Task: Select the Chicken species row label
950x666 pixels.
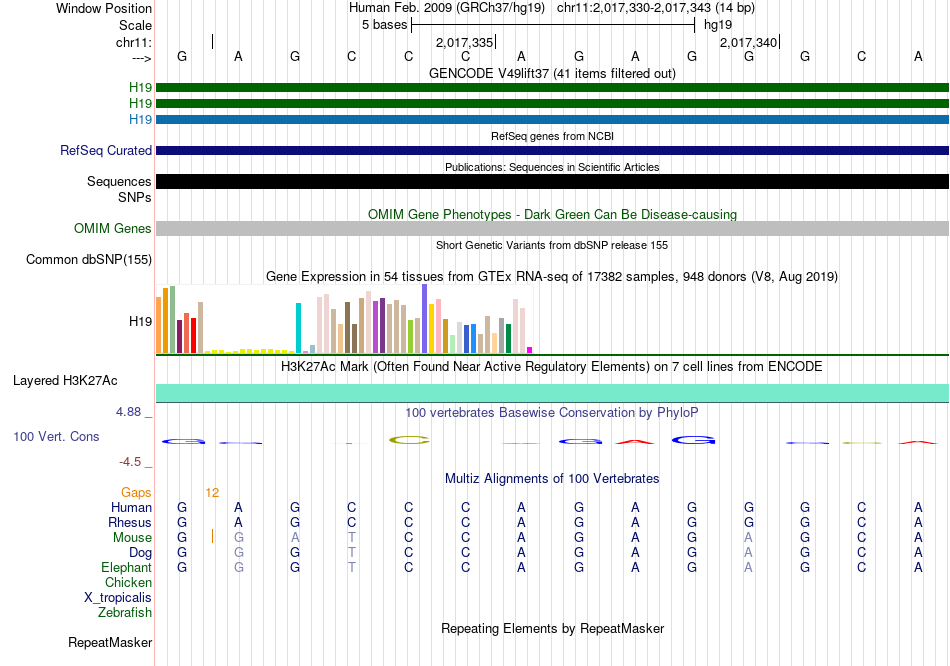Action: click(x=128, y=582)
